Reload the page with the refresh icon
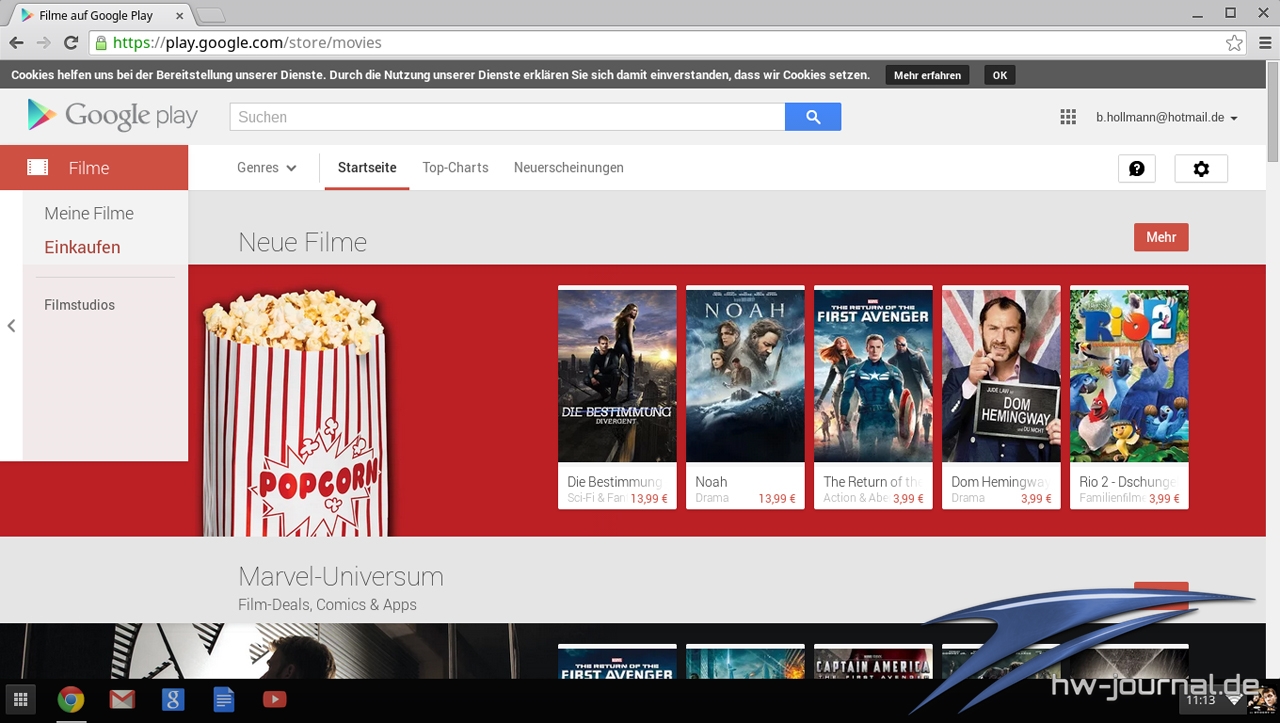The height and width of the screenshot is (723, 1280). pos(71,43)
